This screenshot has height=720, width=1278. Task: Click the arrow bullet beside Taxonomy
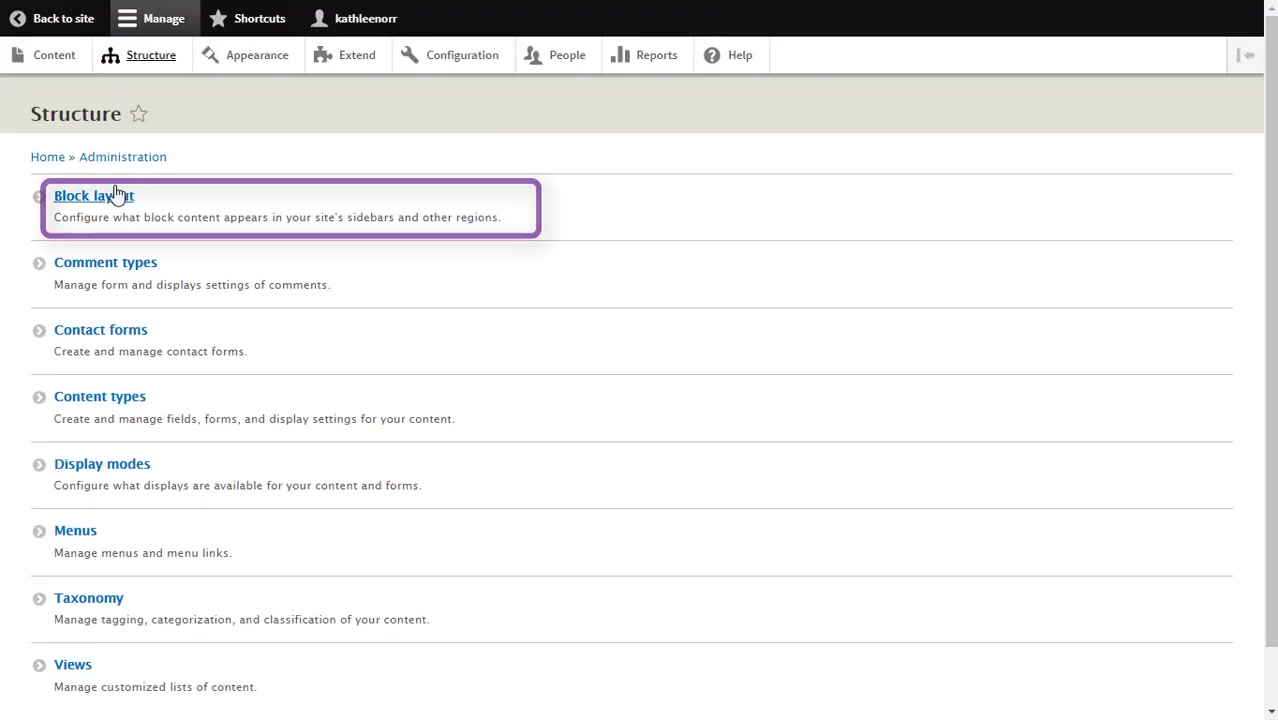pyautogui.click(x=39, y=598)
